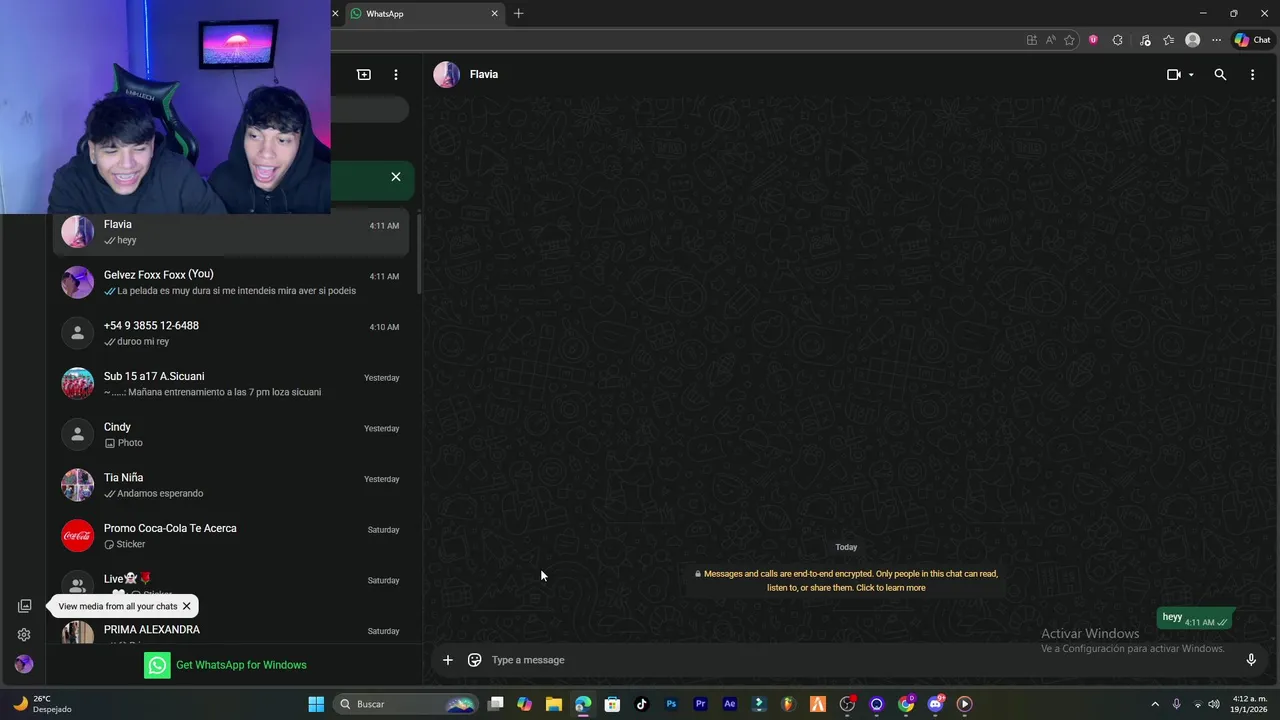Open the Edge profile avatar

point(1192,40)
